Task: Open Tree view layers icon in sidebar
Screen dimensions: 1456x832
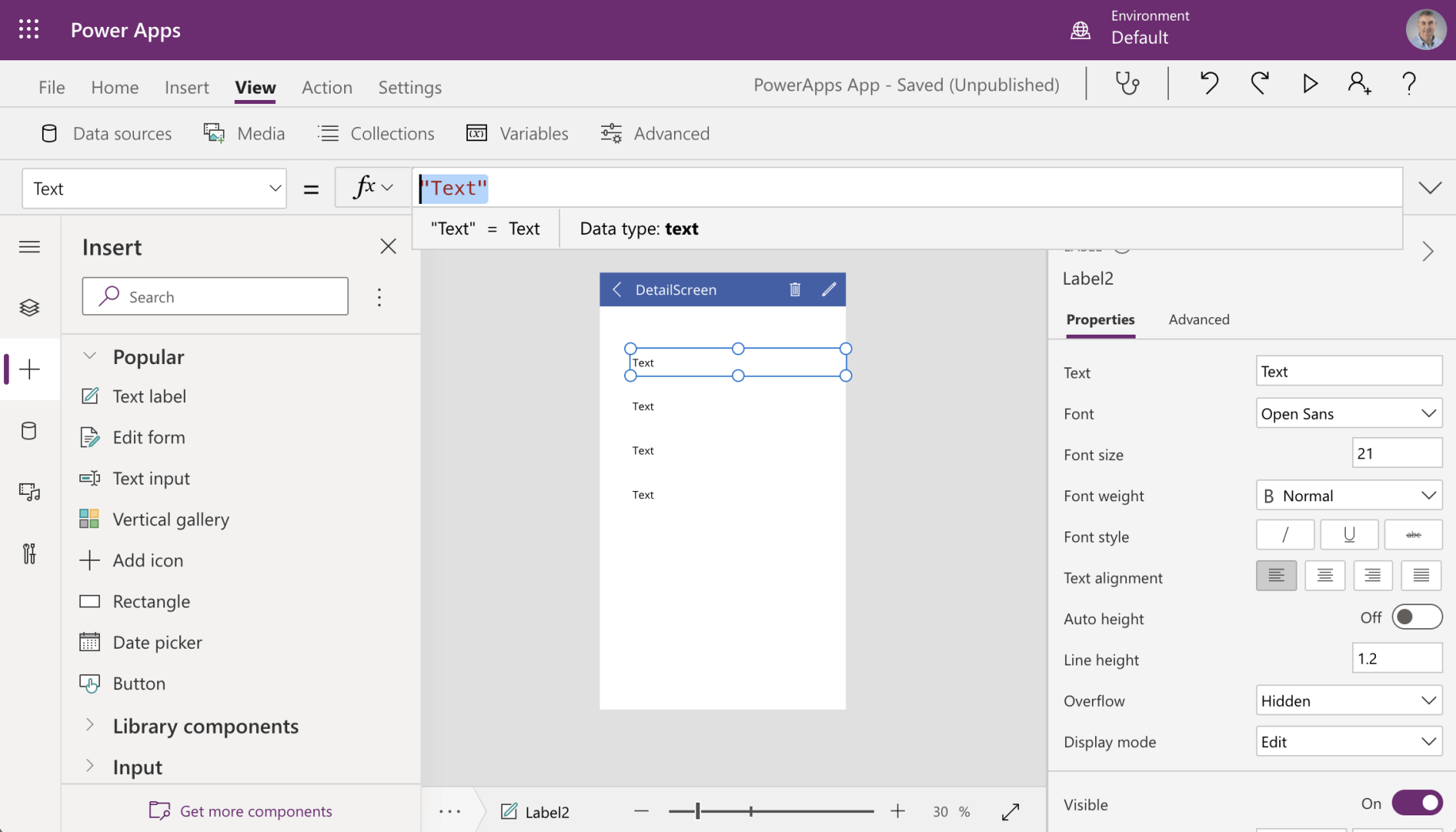Action: 29,308
